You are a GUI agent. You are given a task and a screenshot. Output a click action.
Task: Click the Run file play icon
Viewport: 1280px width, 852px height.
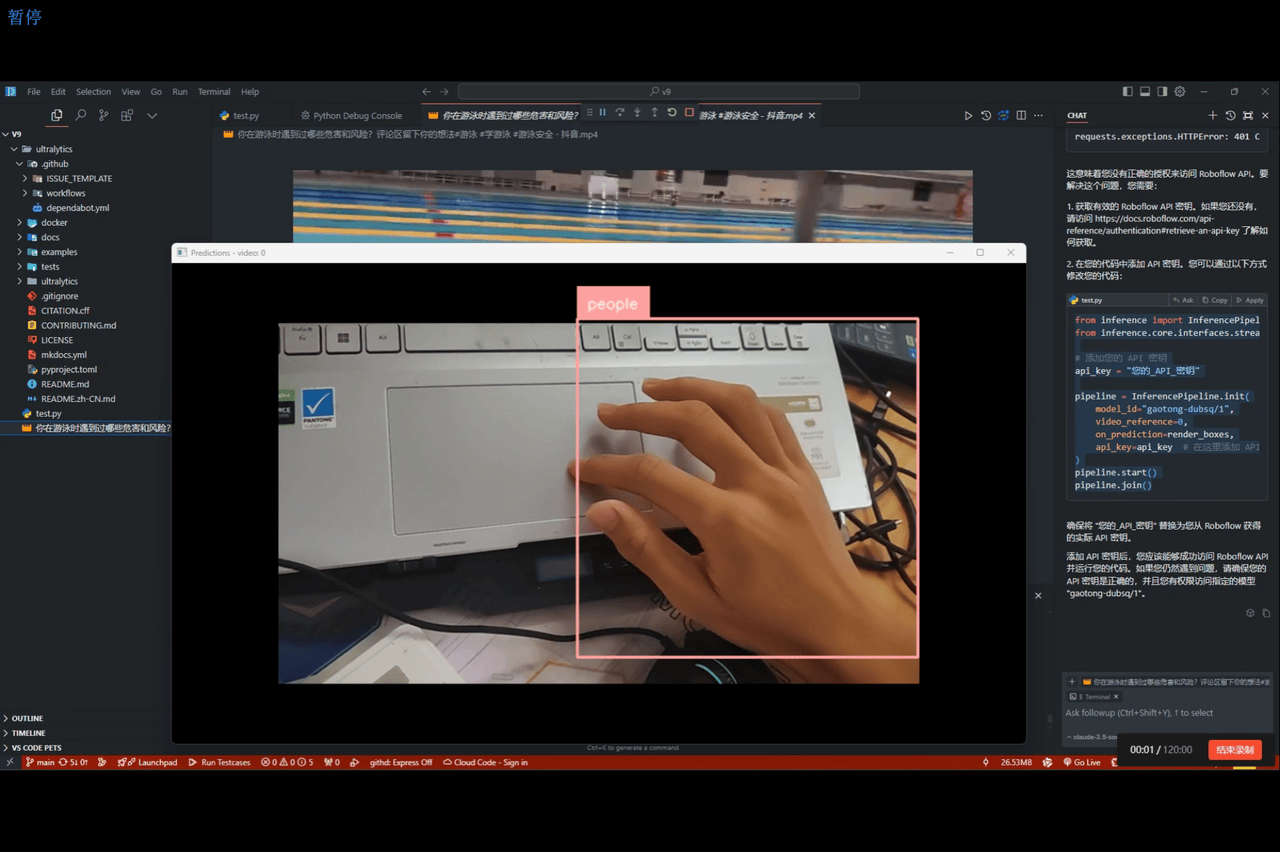(967, 116)
